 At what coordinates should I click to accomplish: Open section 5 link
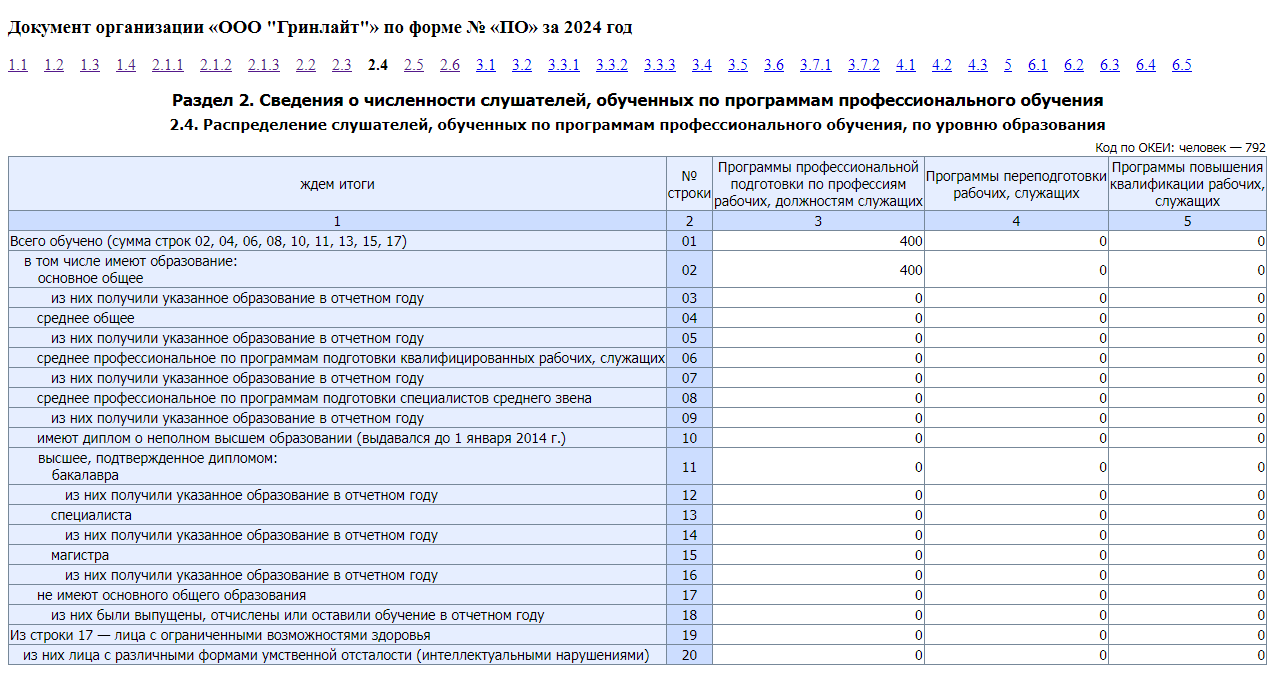[x=1008, y=65]
